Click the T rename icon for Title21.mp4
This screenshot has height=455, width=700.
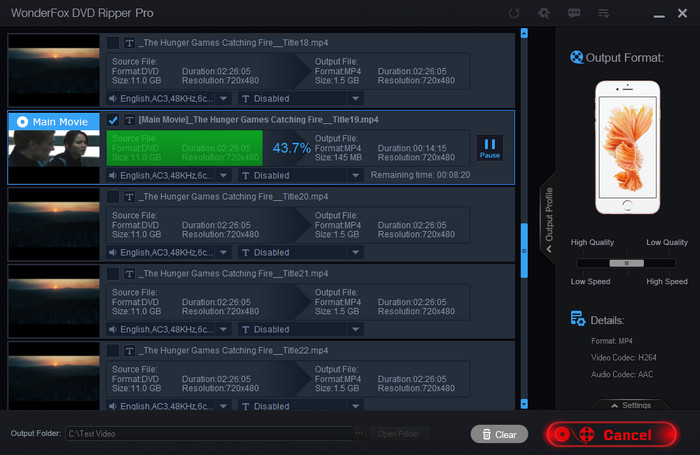coord(129,274)
